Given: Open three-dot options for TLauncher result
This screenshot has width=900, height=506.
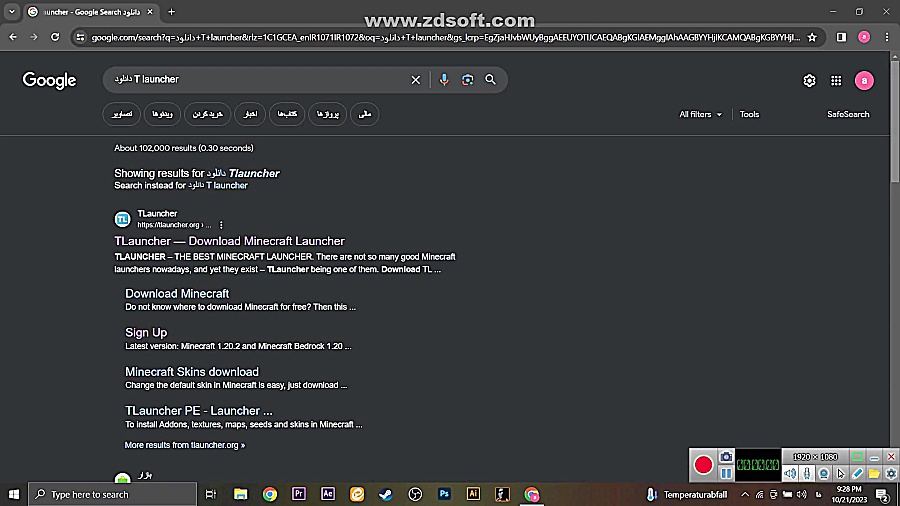Looking at the screenshot, I should pyautogui.click(x=221, y=225).
